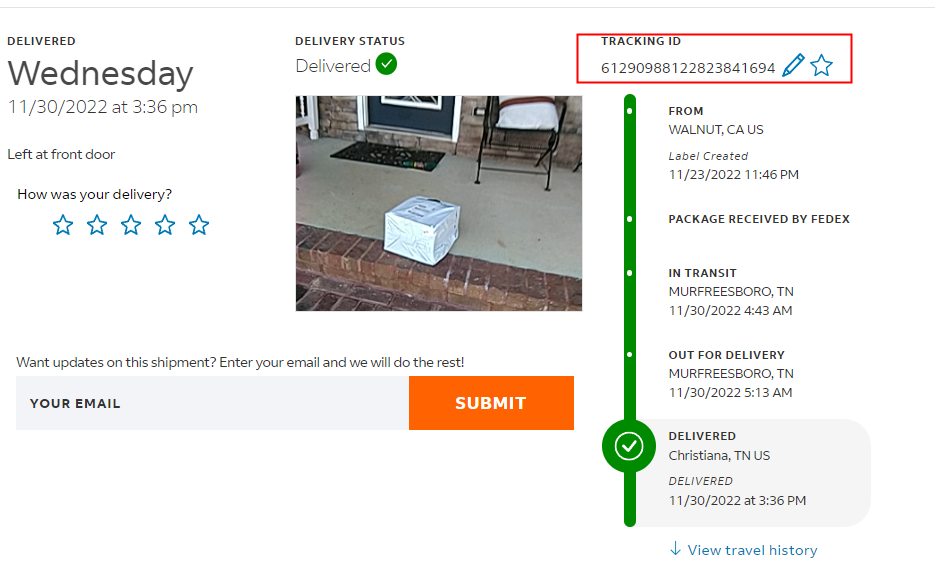Click the In Transit timeline dot
935x578 pixels.
click(629, 272)
